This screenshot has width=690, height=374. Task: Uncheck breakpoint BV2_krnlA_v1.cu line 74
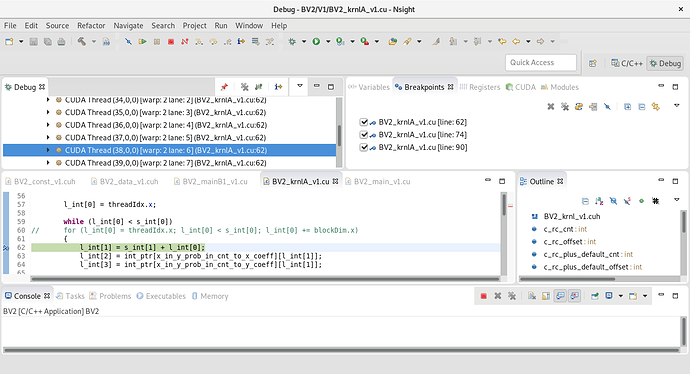(x=363, y=135)
